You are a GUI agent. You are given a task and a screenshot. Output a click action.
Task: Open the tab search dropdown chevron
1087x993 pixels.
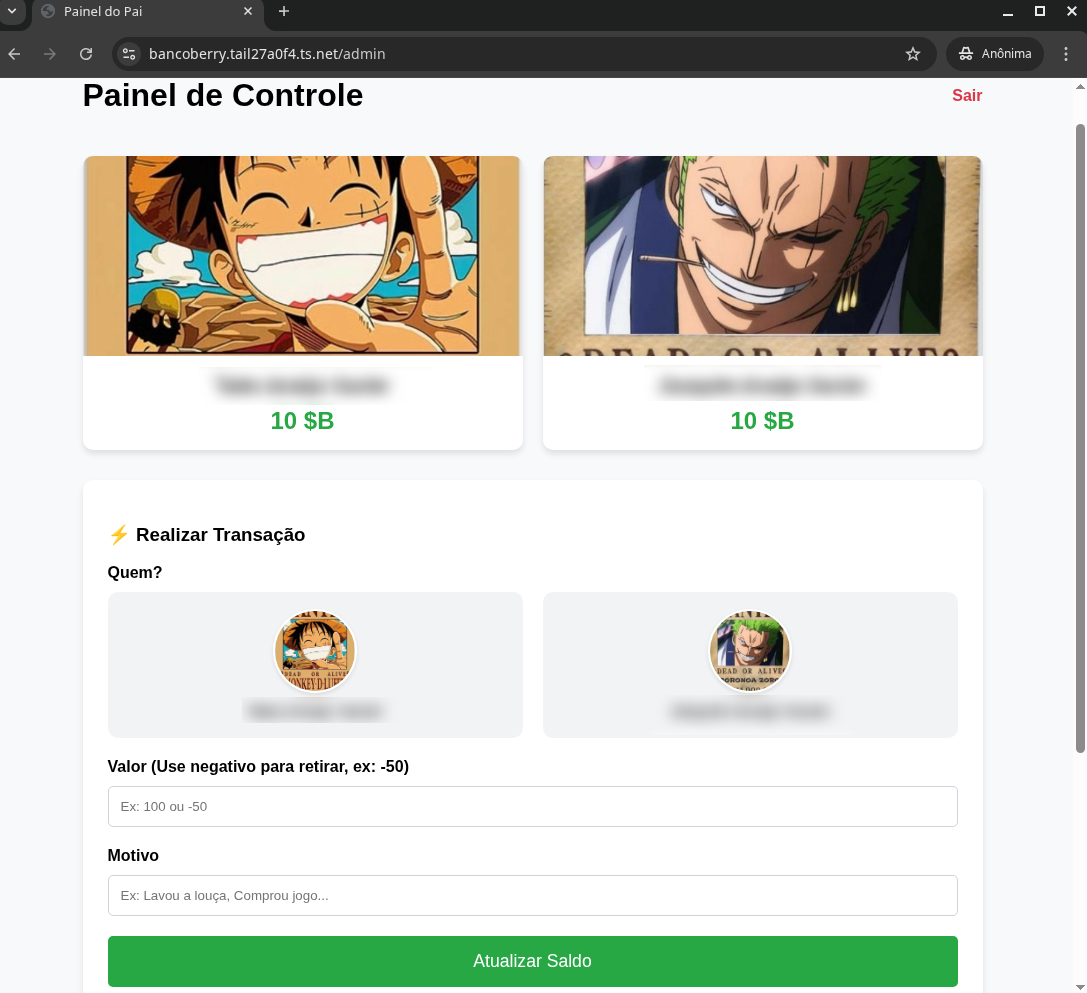(12, 11)
